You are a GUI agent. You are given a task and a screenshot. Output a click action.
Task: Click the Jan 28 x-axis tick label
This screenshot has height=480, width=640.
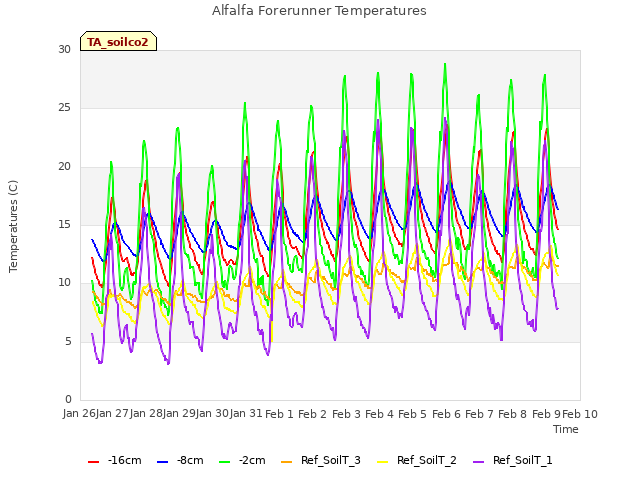point(146,414)
